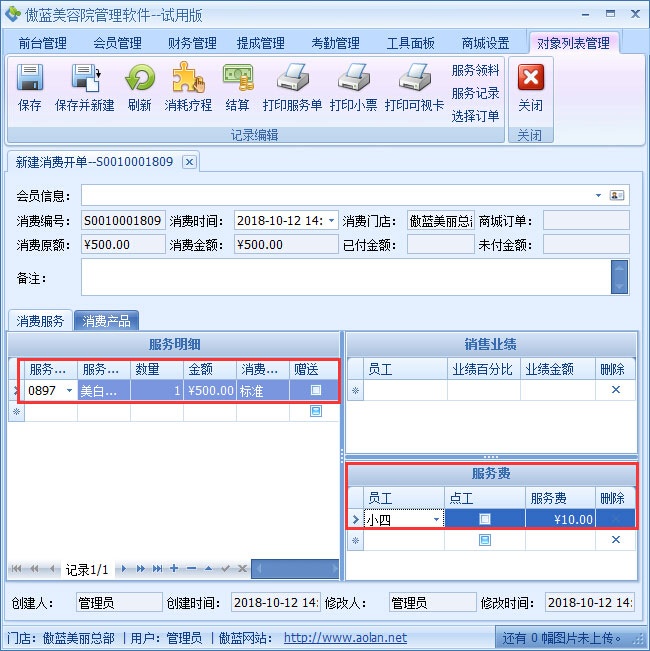Click the 结算 money icon

pyautogui.click(x=238, y=78)
